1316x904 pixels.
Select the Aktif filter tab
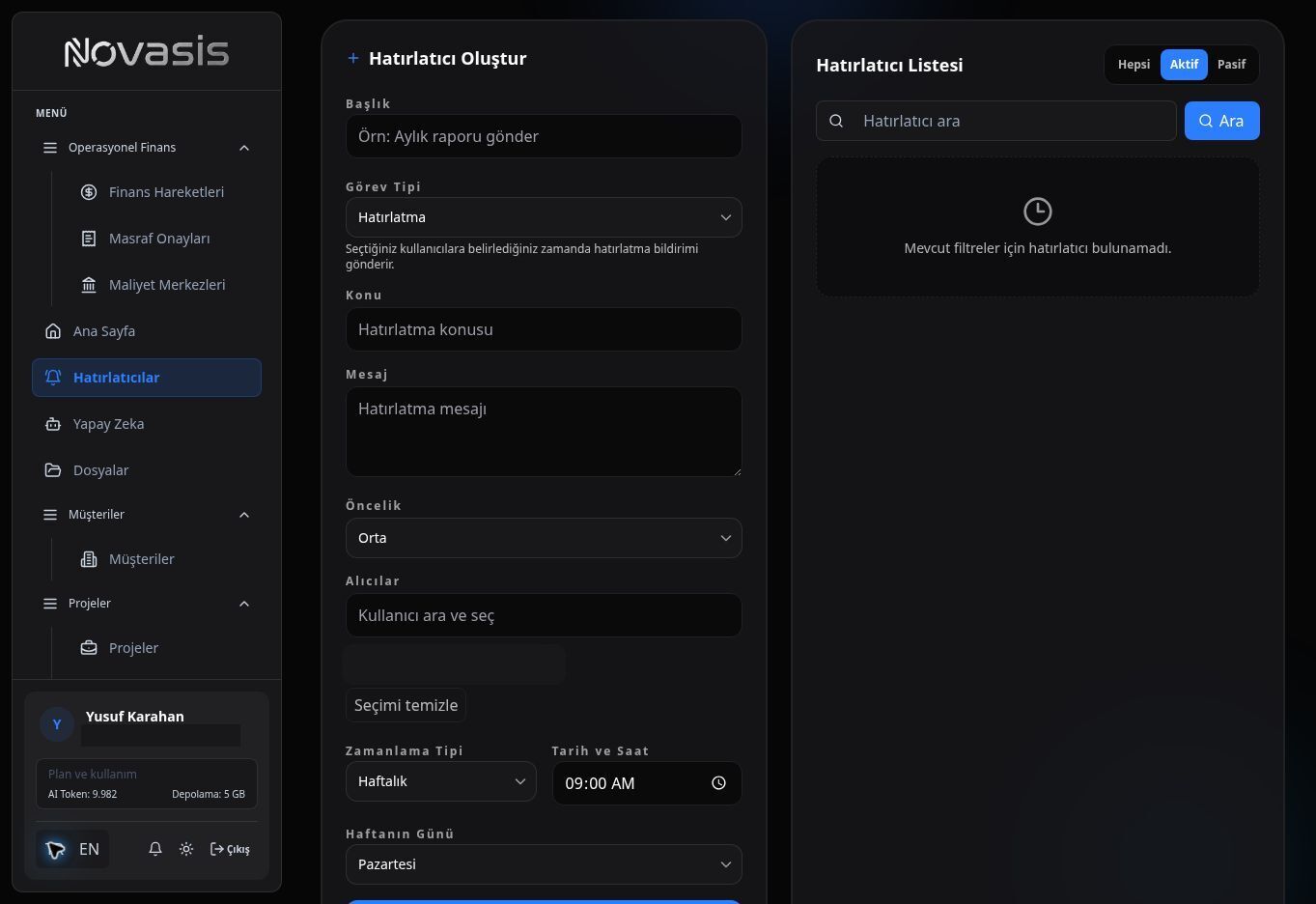[x=1184, y=65]
